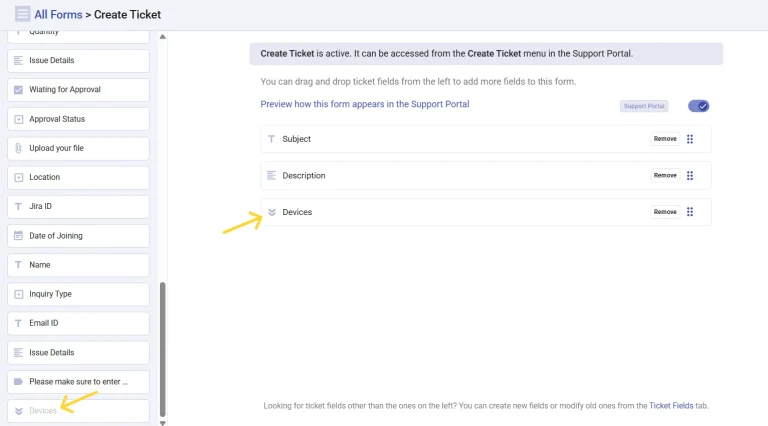Select the Name field
The image size is (768, 426).
tap(78, 265)
